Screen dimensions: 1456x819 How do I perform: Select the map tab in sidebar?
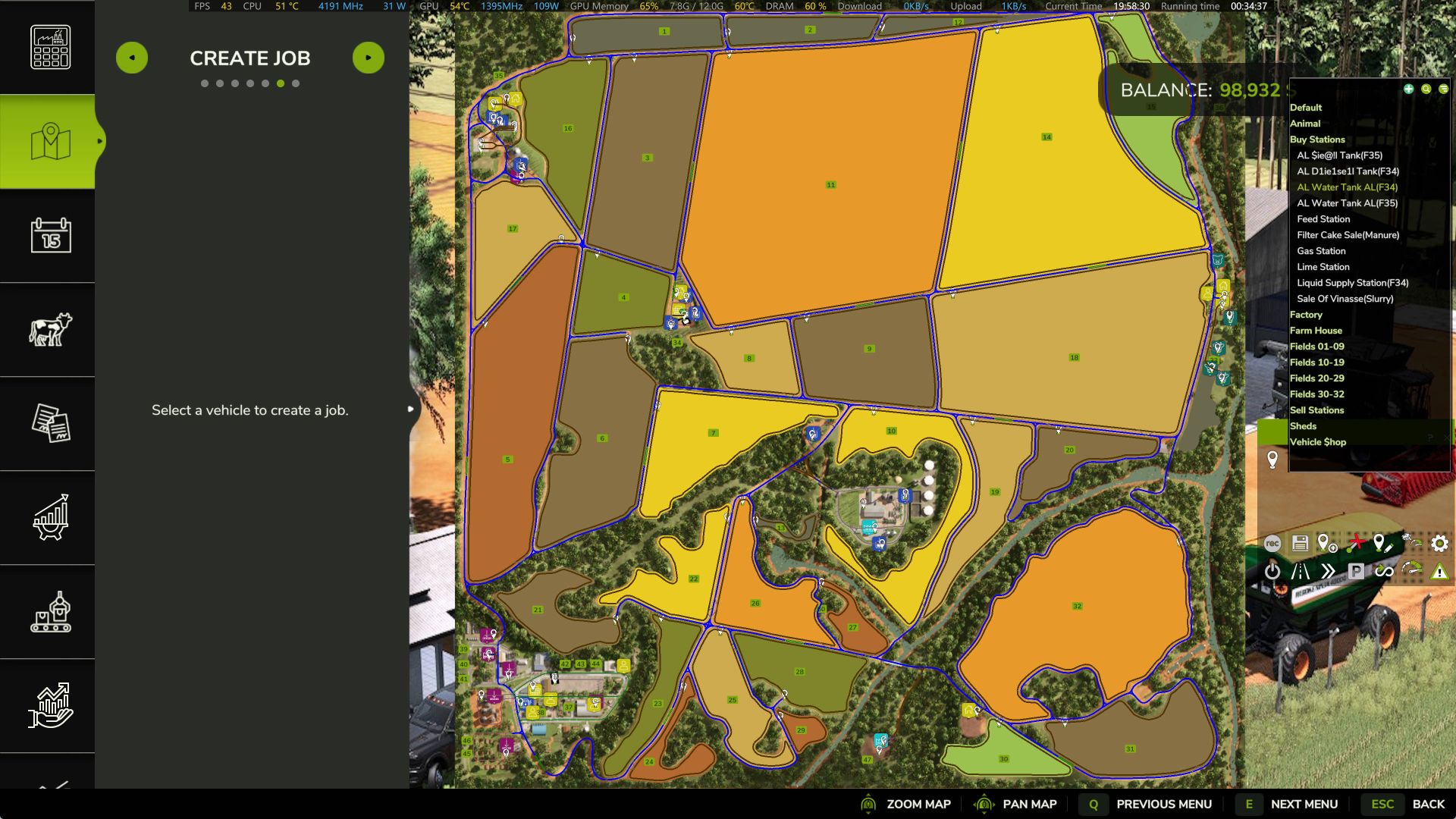[x=50, y=141]
